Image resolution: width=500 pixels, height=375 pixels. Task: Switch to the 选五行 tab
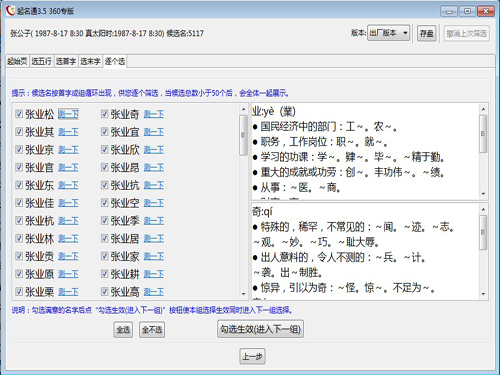tap(42, 61)
